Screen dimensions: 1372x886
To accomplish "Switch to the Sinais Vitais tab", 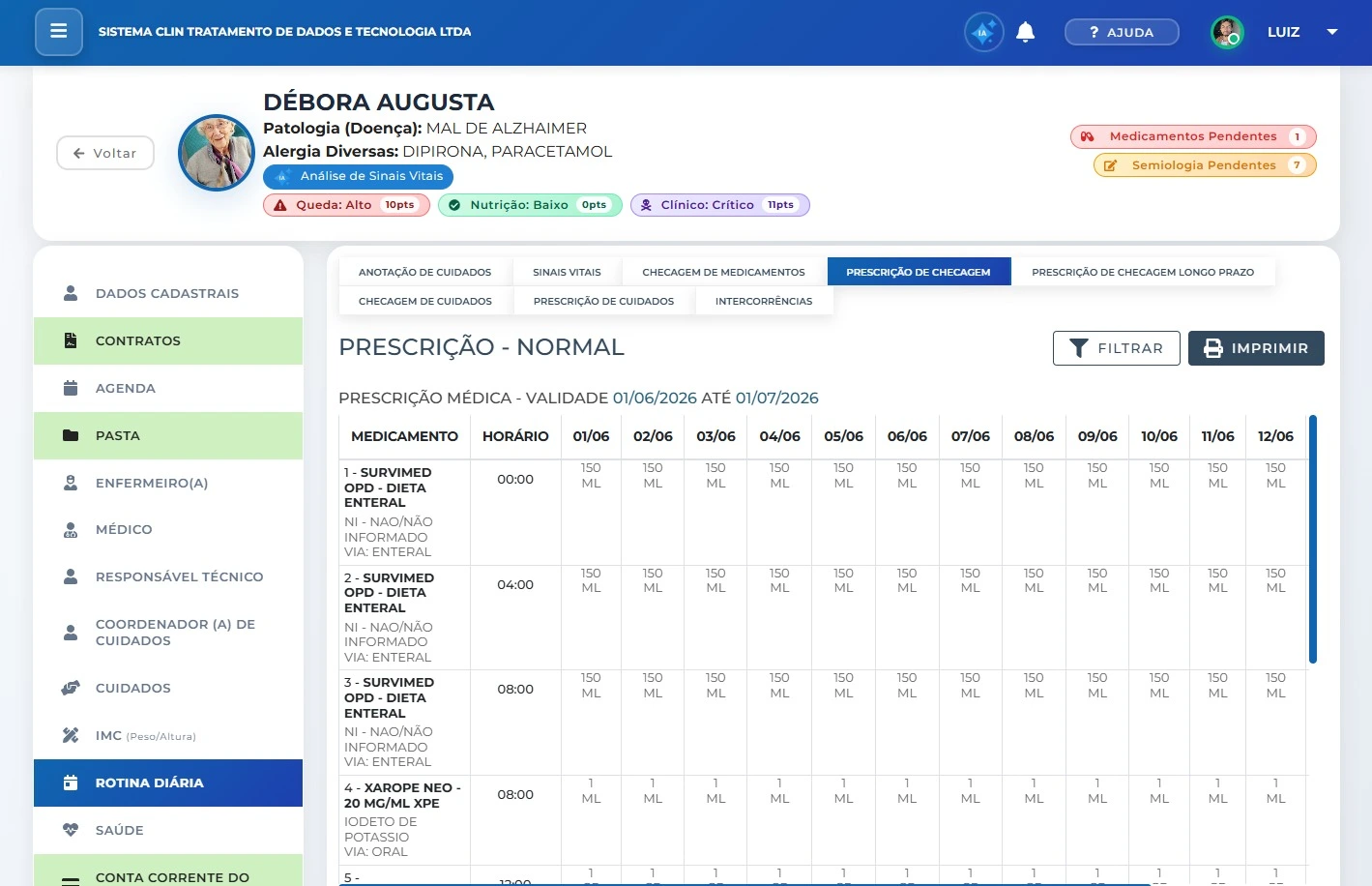I will [567, 272].
